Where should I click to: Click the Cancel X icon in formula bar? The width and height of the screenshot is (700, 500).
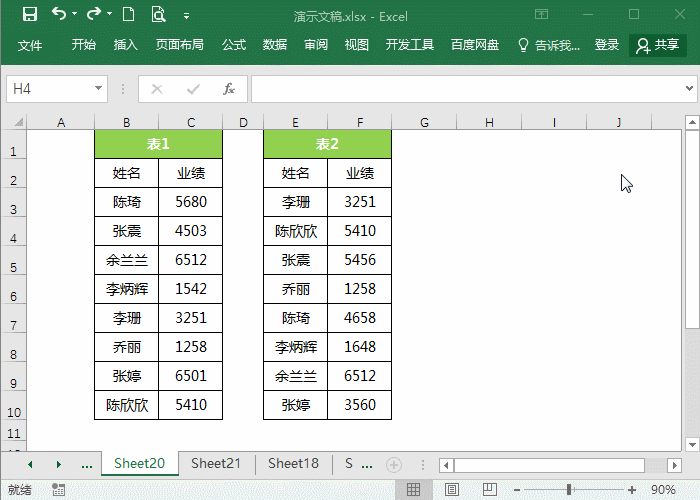(157, 89)
